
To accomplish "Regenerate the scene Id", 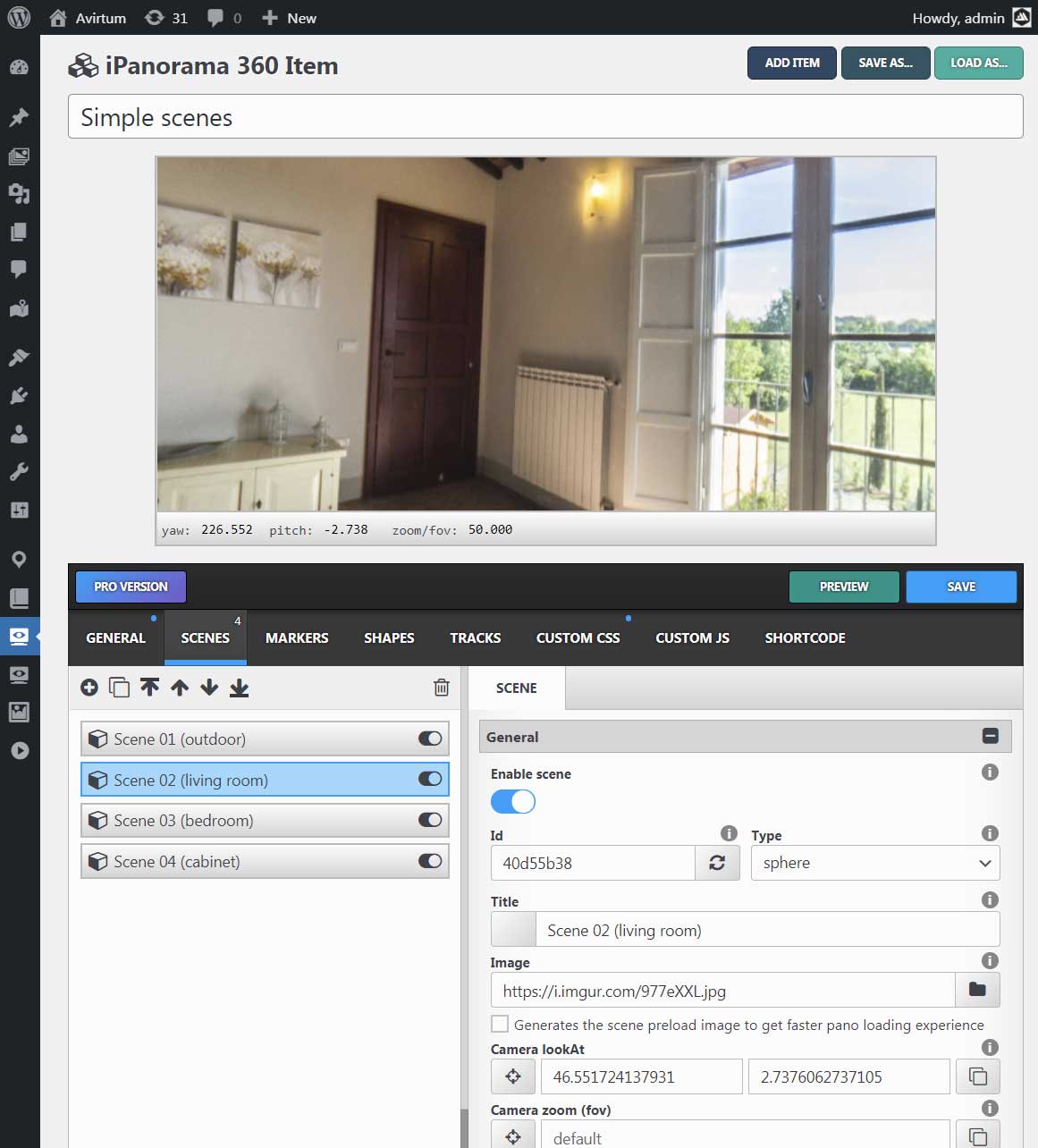I will [717, 863].
